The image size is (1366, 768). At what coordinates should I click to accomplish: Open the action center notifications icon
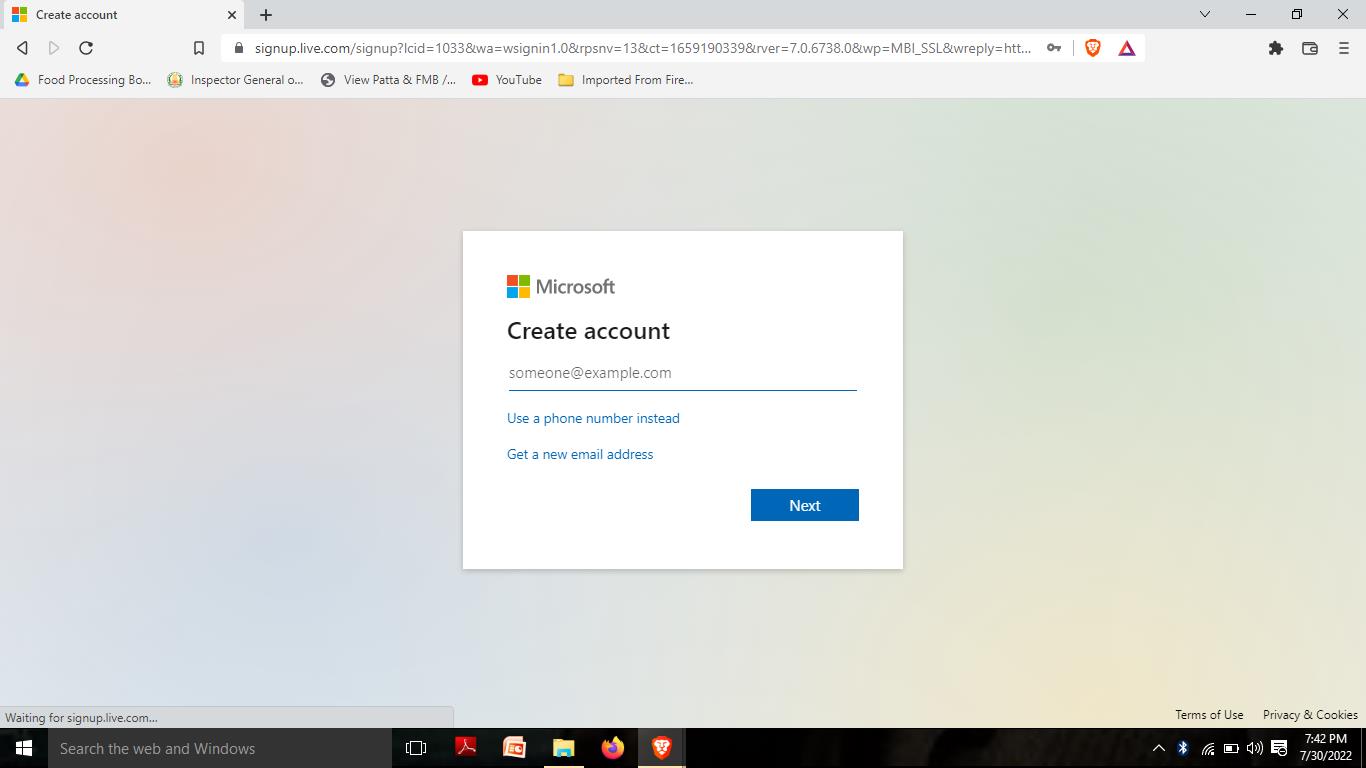[x=1279, y=748]
